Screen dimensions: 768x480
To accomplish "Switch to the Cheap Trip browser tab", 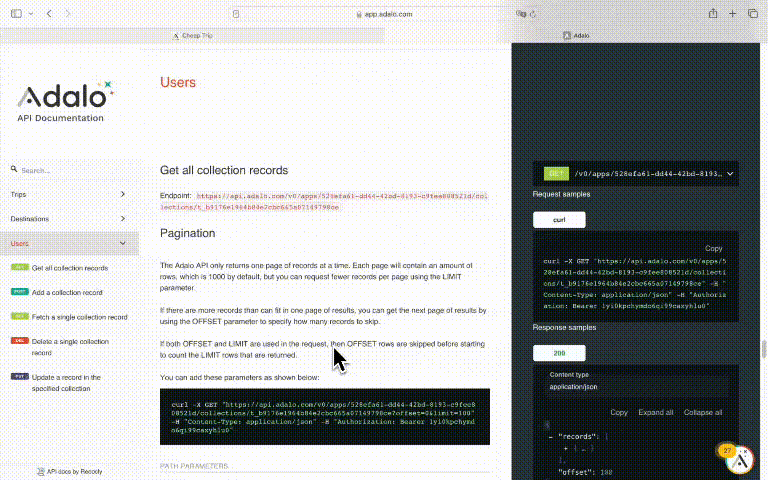I will (193, 35).
